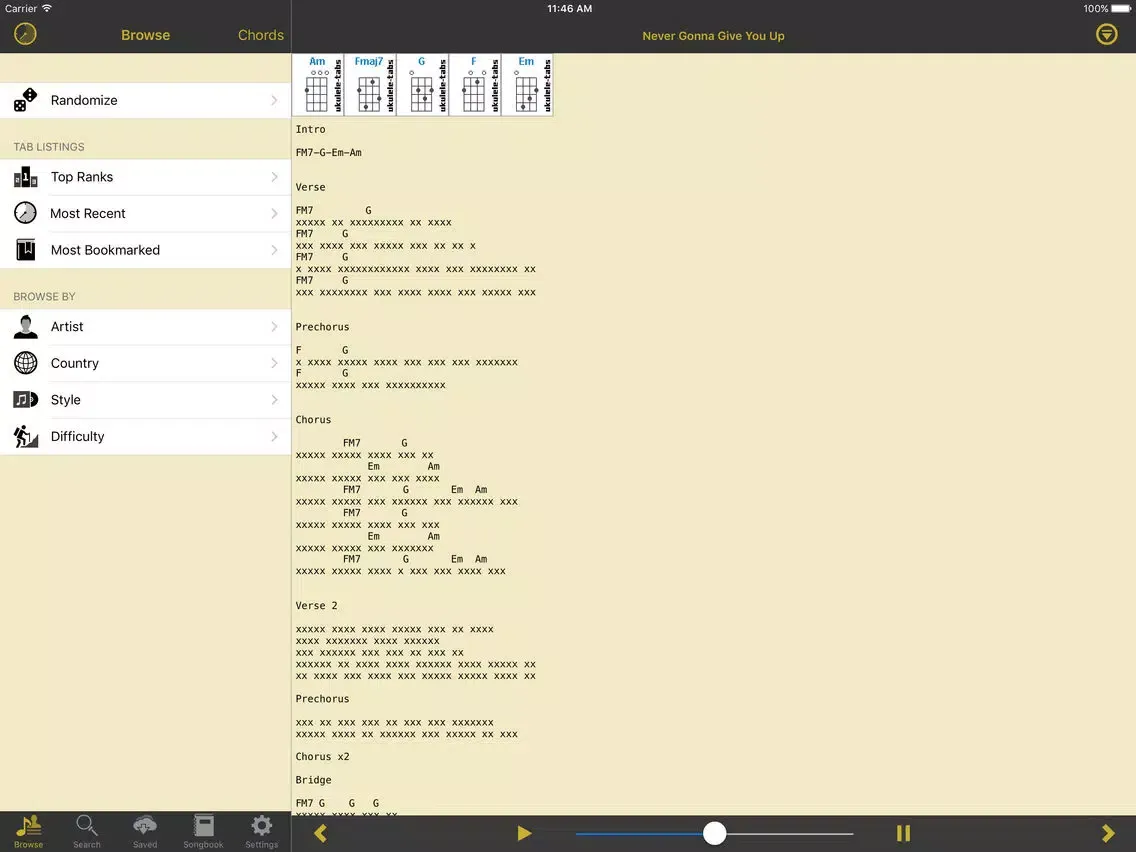Open Top Ranks podium icon
The width and height of the screenshot is (1136, 852).
click(26, 177)
